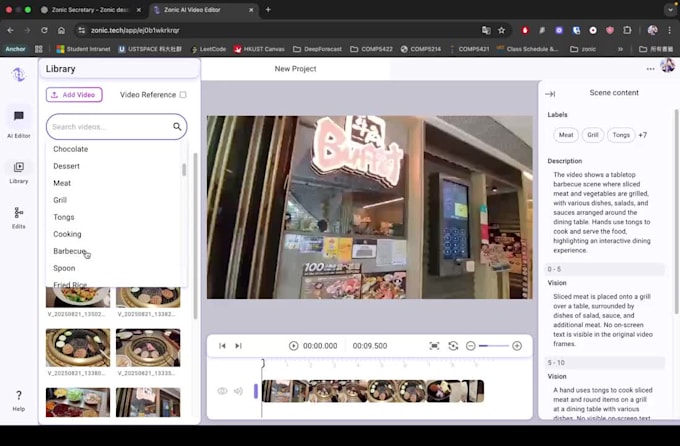Toggle track visibility eye icon
The height and width of the screenshot is (446, 680).
pyautogui.click(x=222, y=391)
